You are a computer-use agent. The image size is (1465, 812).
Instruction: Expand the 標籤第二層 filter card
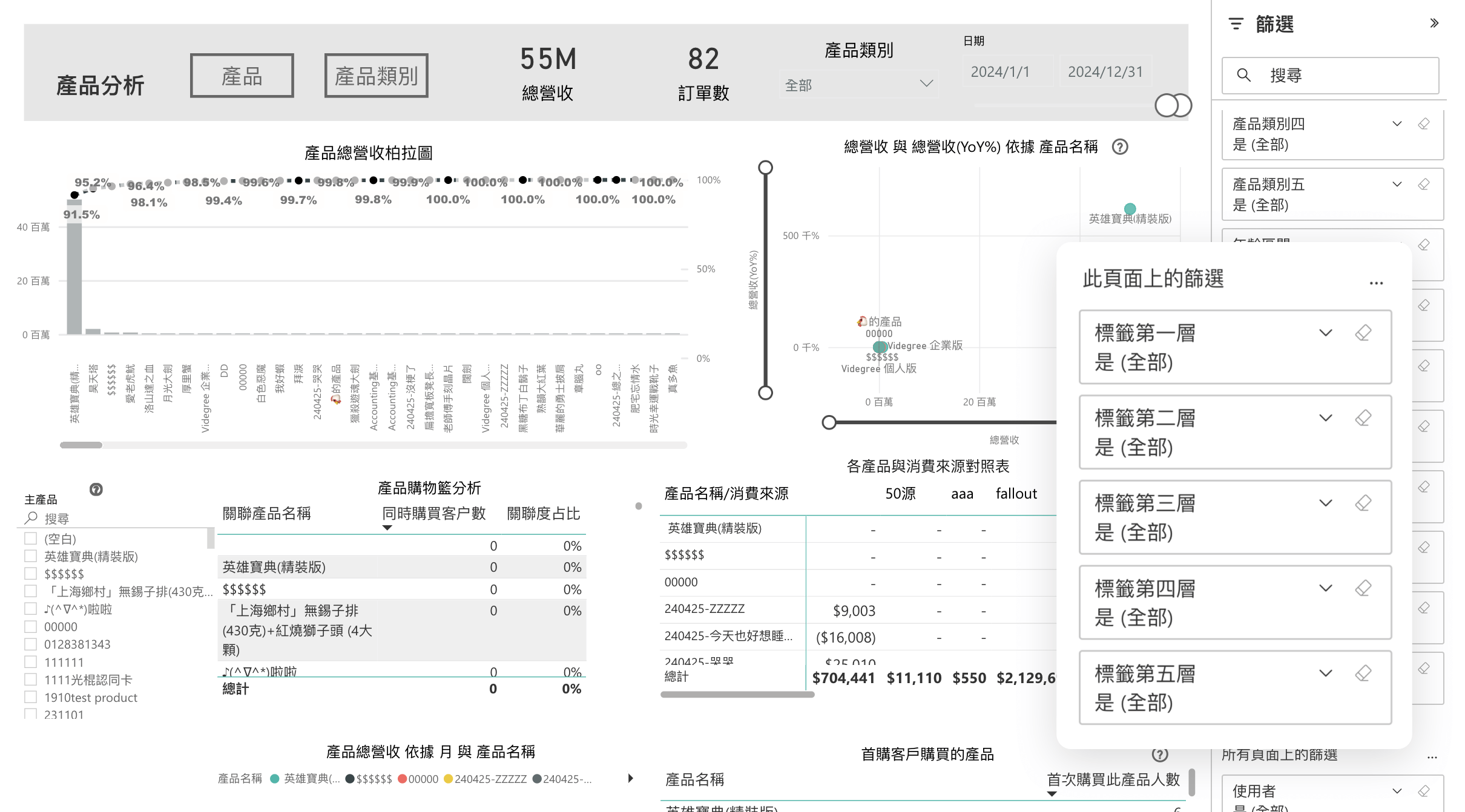1326,418
